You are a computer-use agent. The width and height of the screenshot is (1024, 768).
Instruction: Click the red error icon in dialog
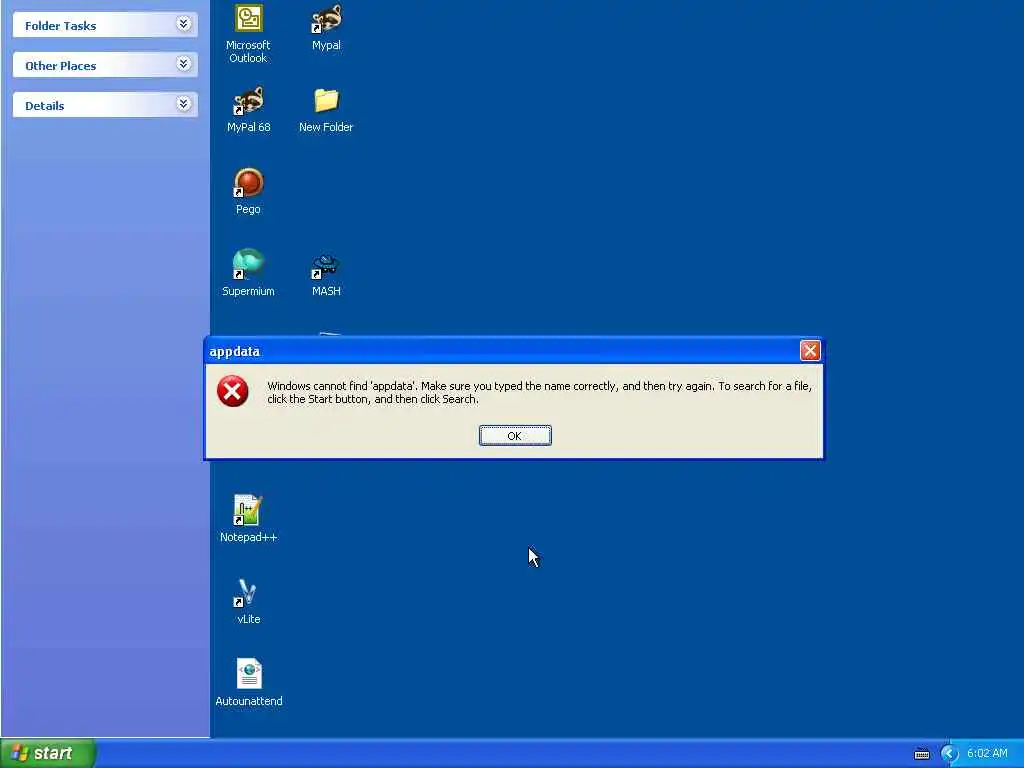[232, 391]
